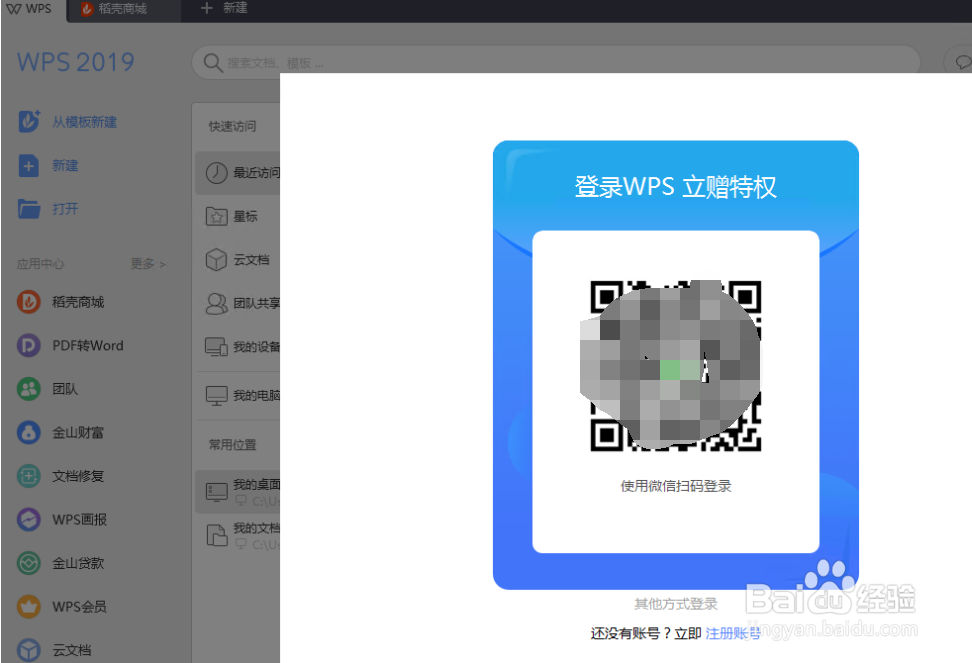Image resolution: width=972 pixels, height=663 pixels.
Task: Click the 新建 plus icon in sidebar
Action: [x=29, y=165]
